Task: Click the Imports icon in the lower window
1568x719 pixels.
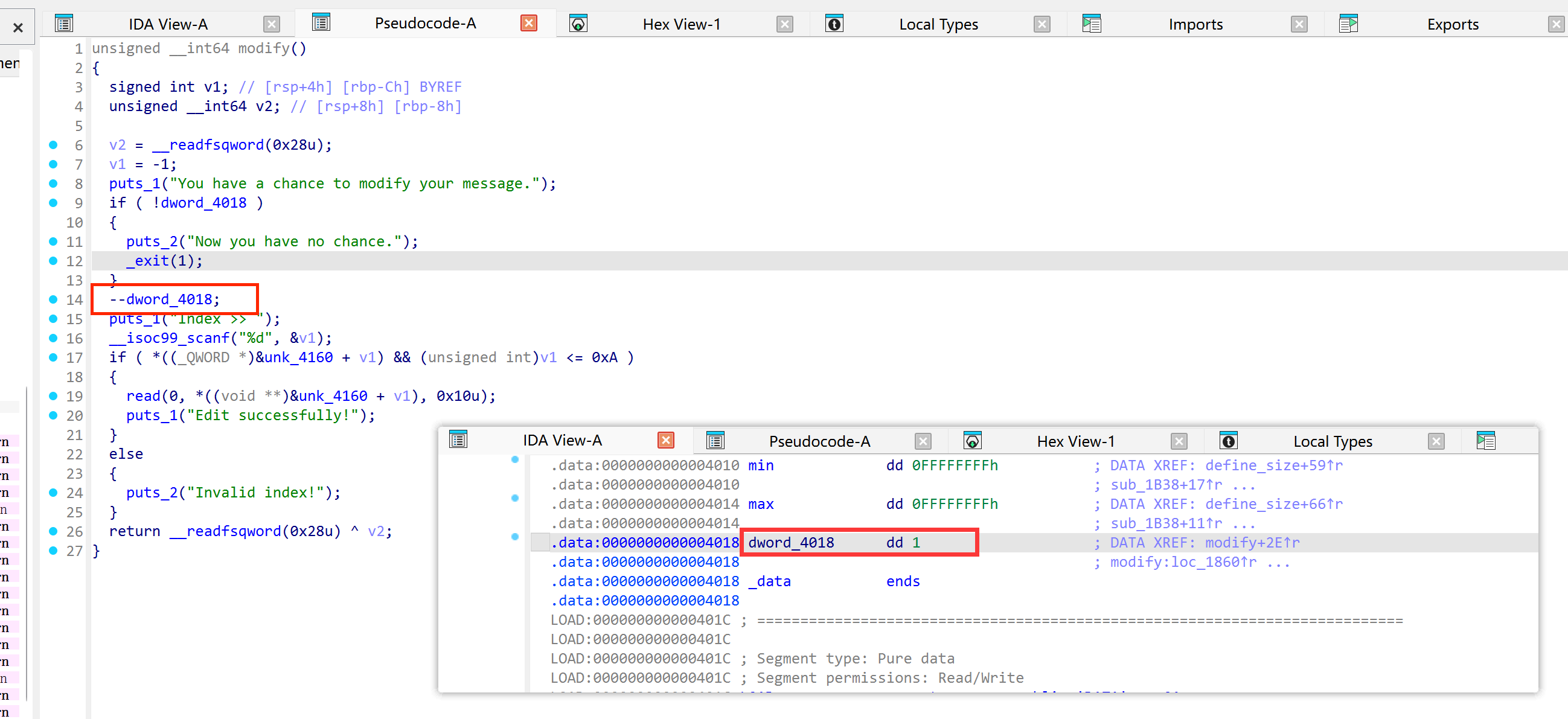Action: click(1486, 441)
